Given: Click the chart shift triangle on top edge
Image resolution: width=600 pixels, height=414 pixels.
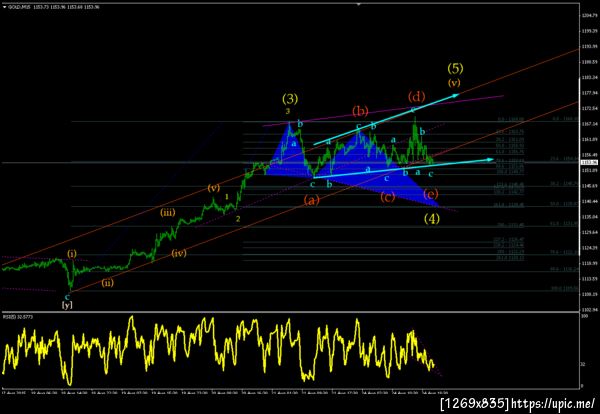Looking at the screenshot, I should click(359, 4).
